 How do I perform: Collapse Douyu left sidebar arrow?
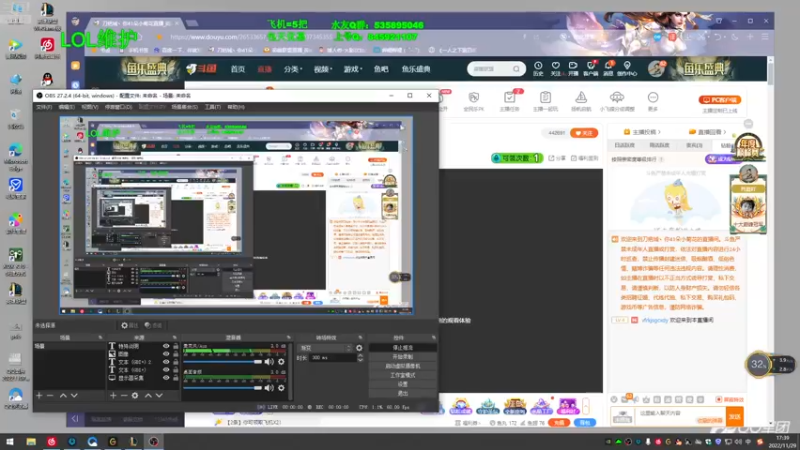[x=75, y=419]
